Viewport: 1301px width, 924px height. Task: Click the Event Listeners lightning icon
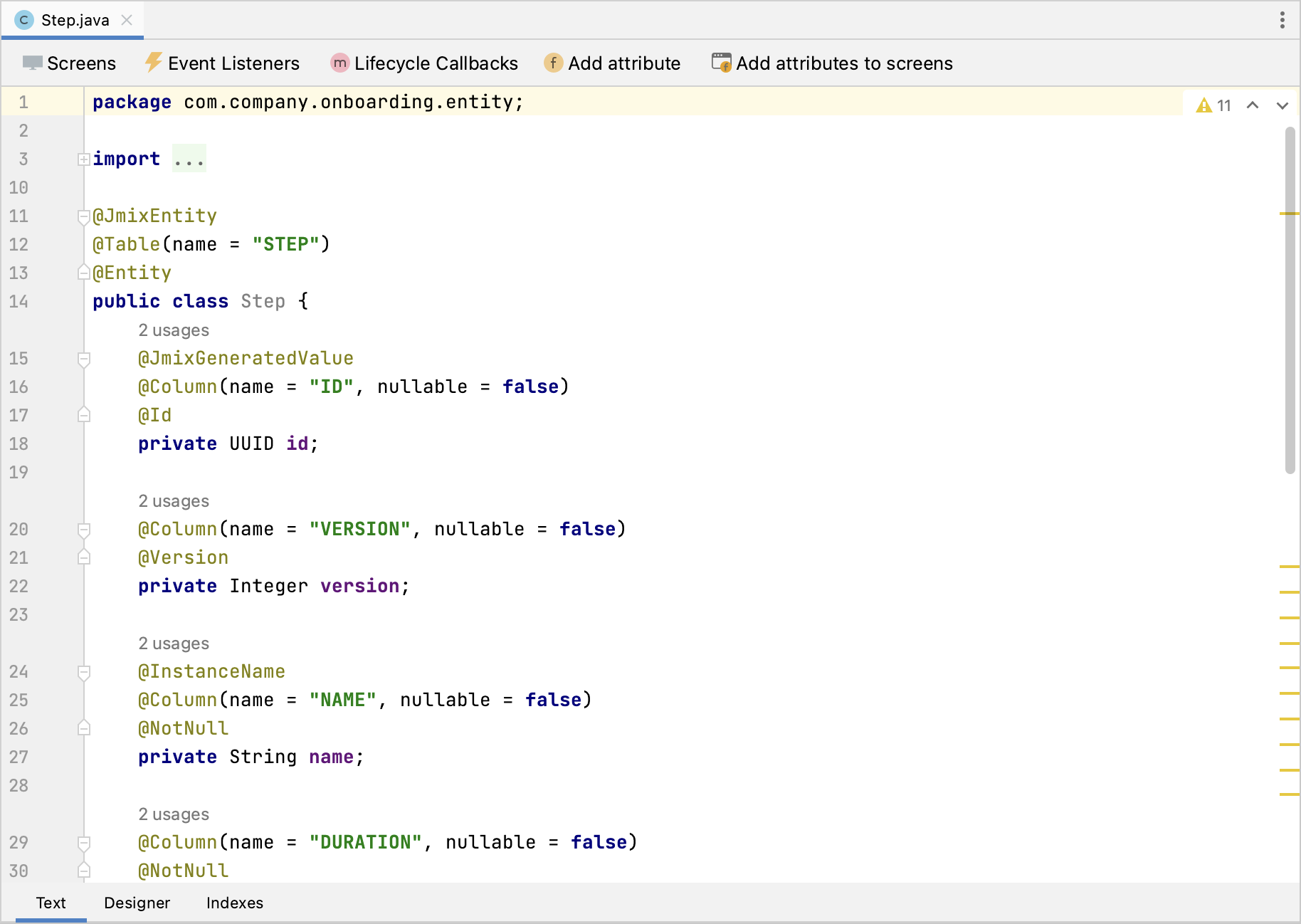[x=152, y=63]
